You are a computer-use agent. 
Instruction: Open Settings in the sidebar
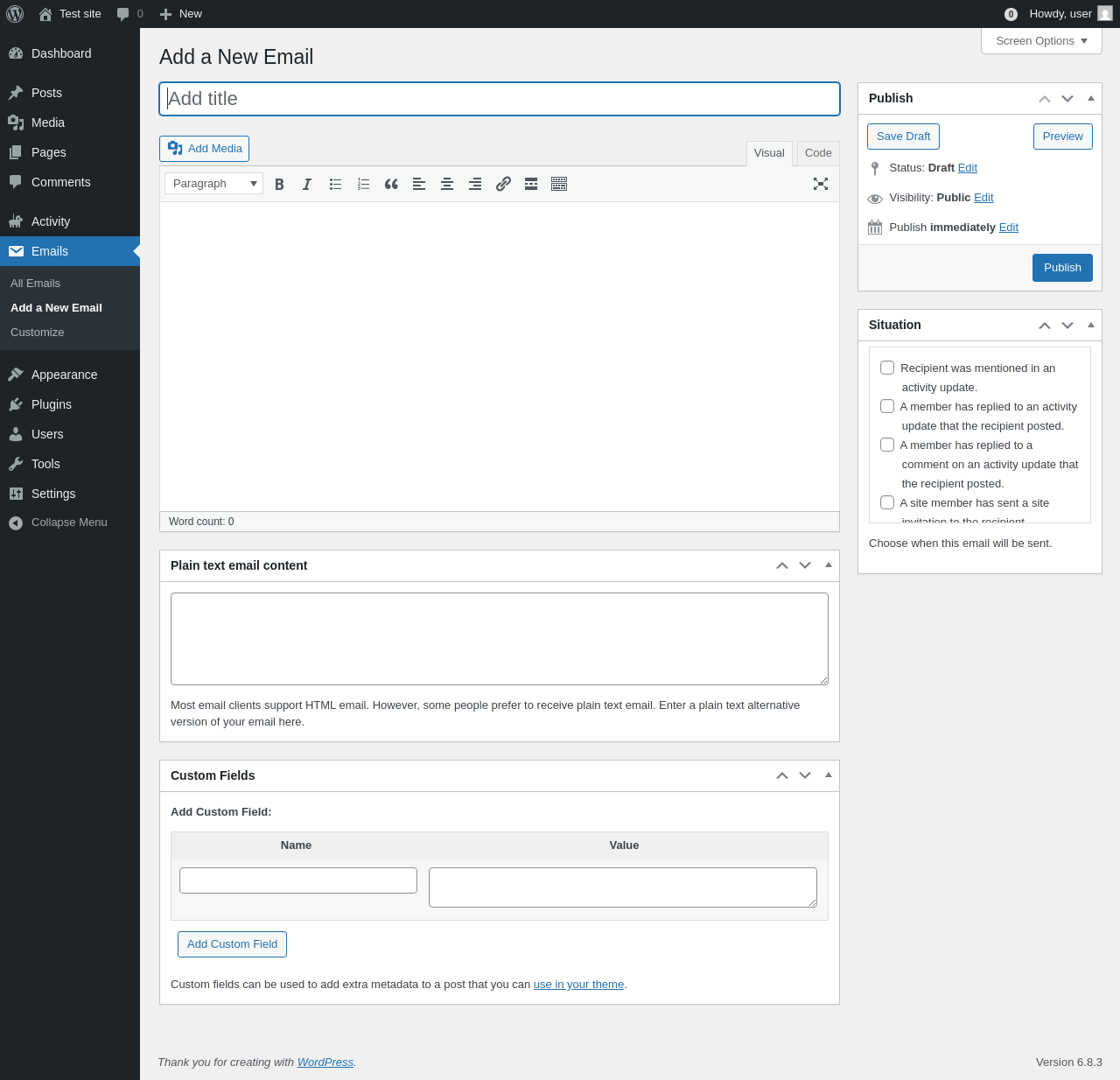click(x=70, y=494)
